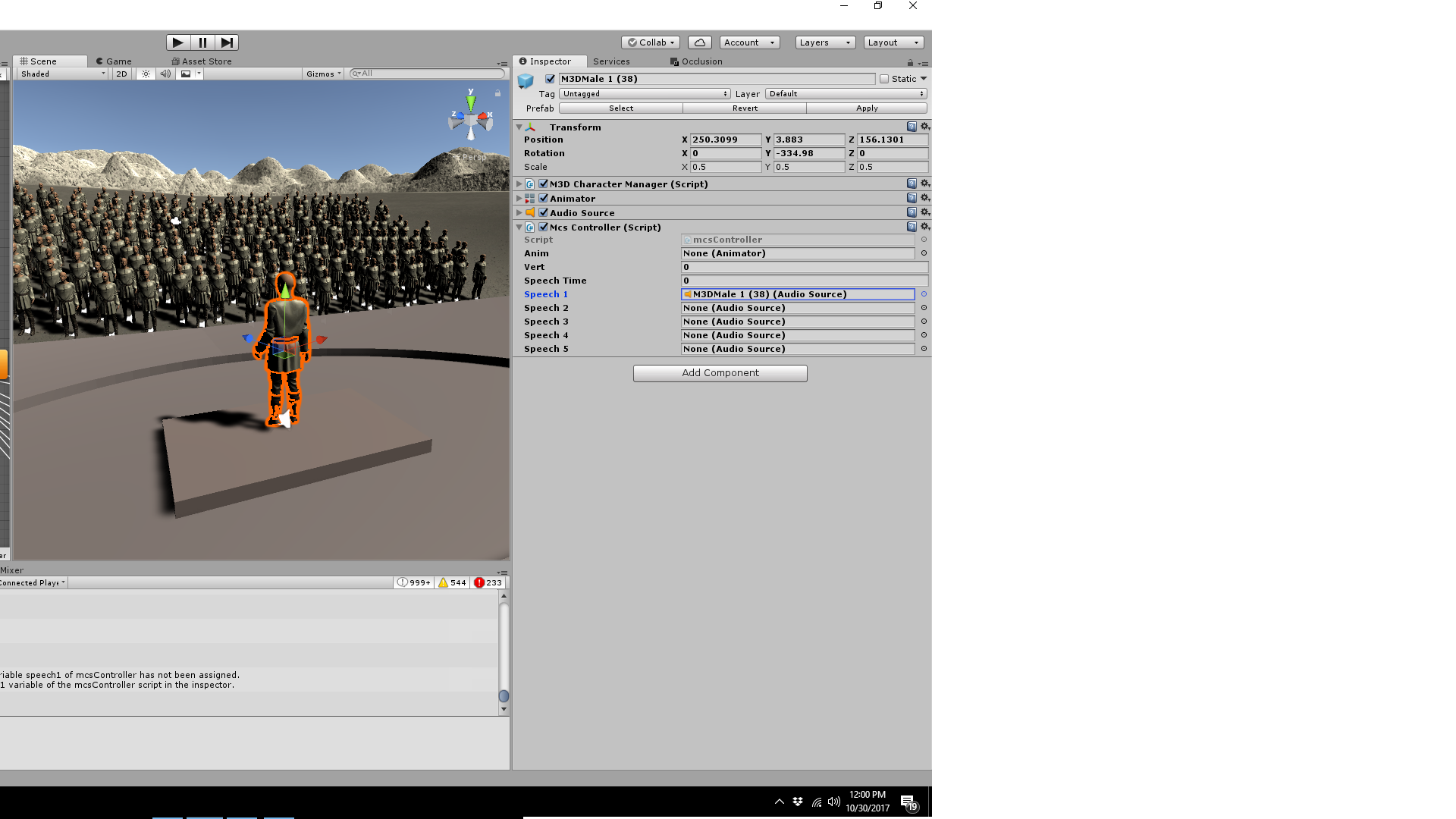Click the Add Component button
This screenshot has height=819, width=1456.
click(x=720, y=373)
